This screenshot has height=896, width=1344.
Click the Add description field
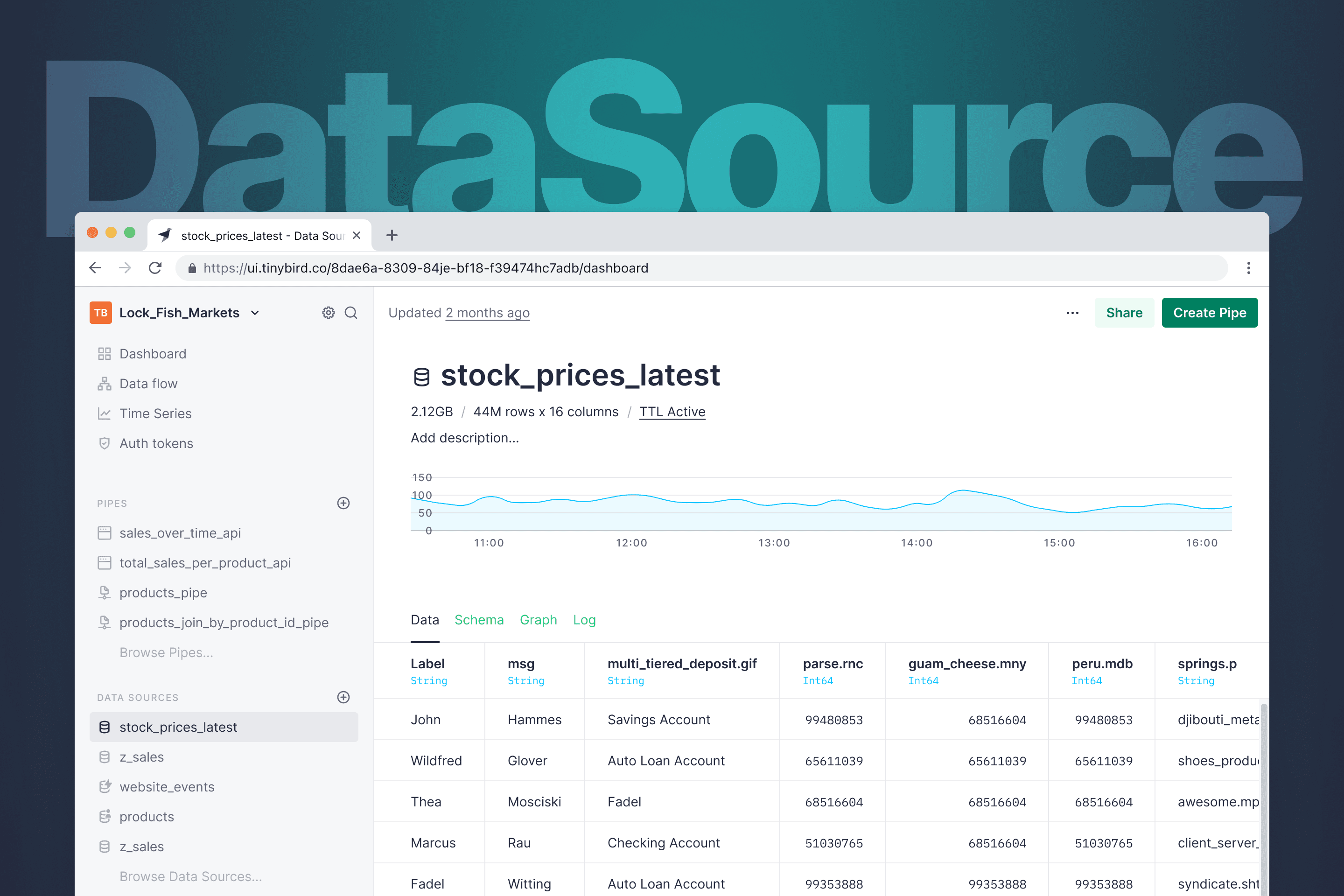pos(465,438)
